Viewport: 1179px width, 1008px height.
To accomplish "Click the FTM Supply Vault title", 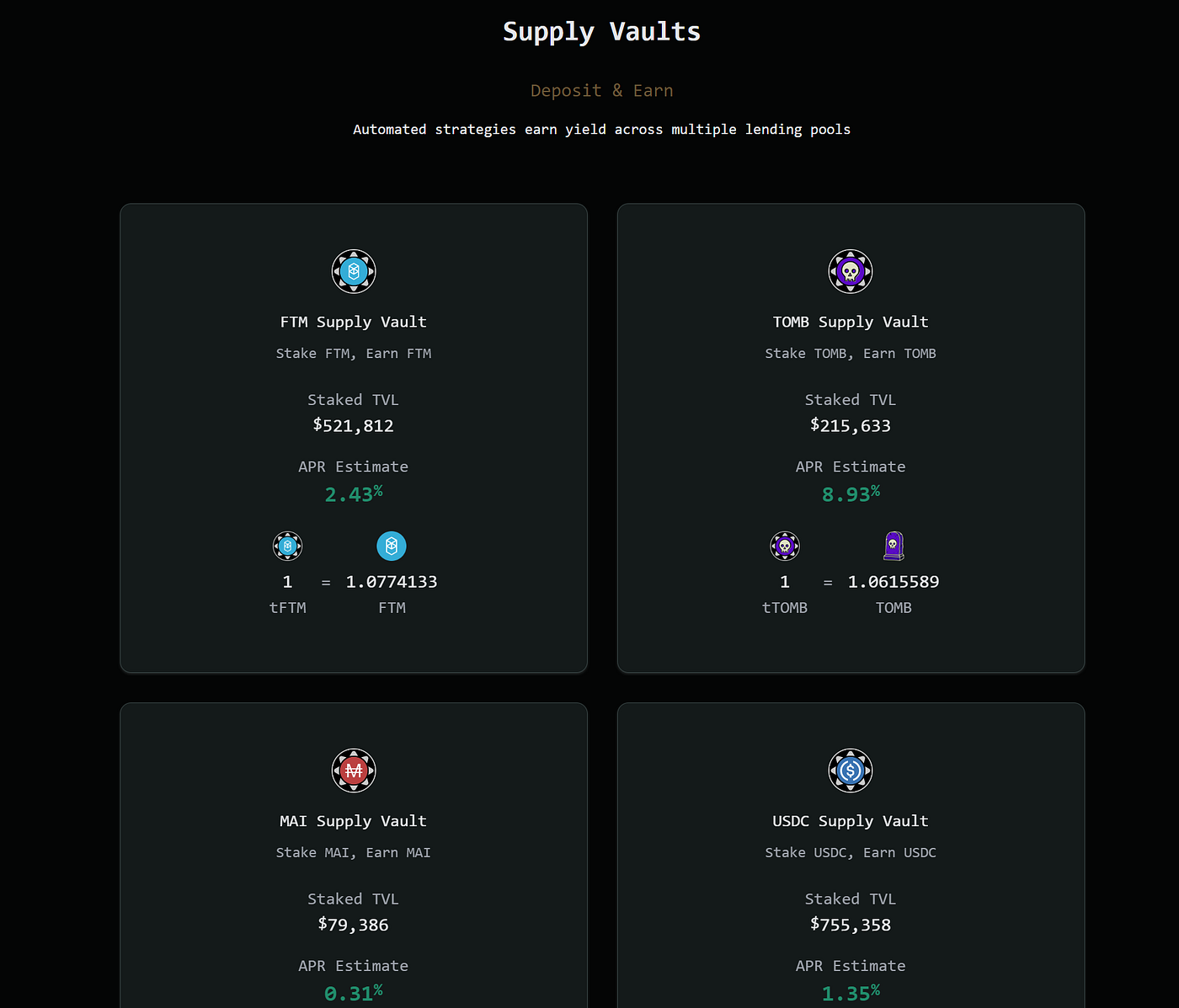I will click(x=354, y=322).
